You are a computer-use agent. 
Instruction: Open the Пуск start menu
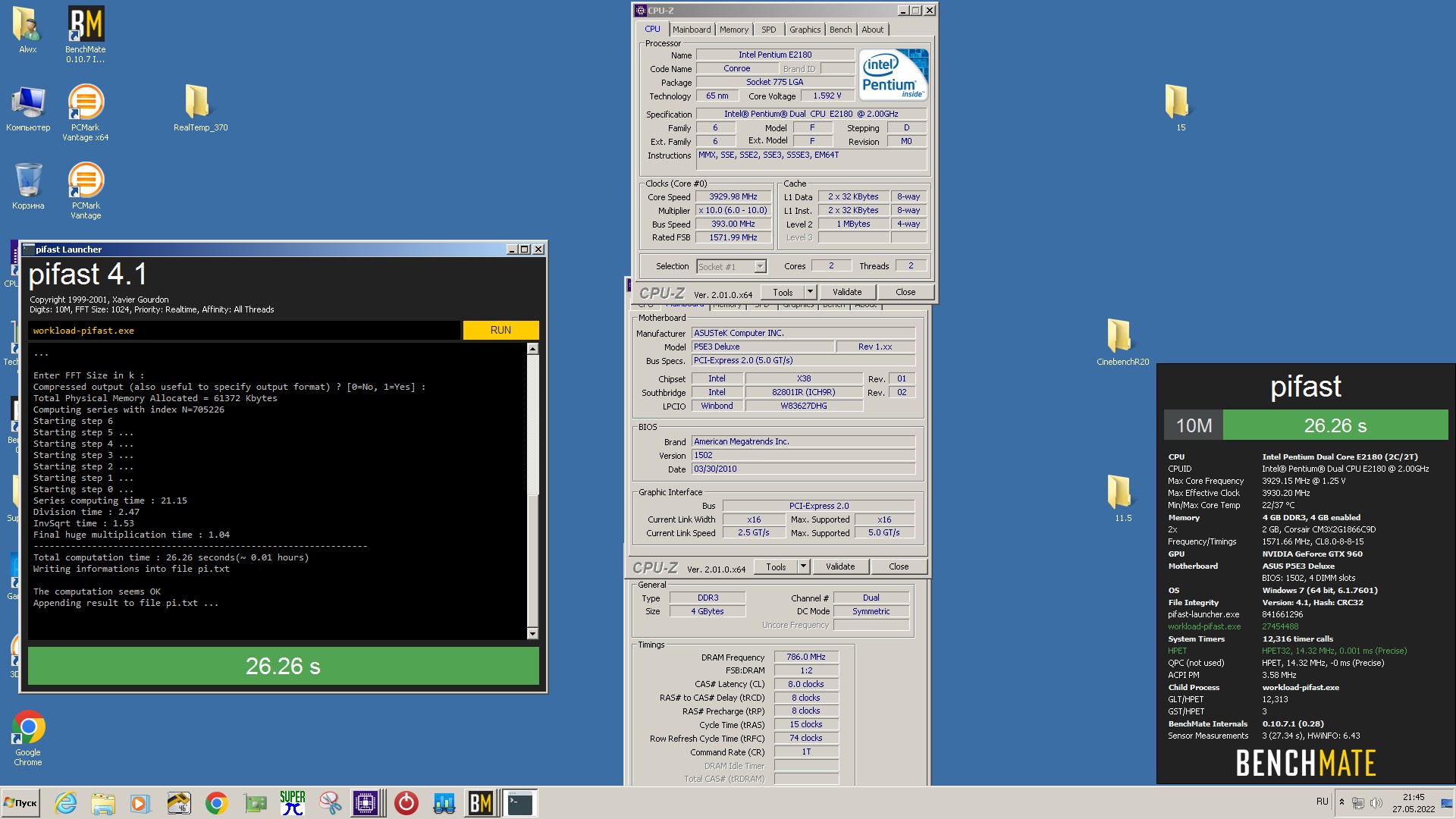click(x=21, y=802)
